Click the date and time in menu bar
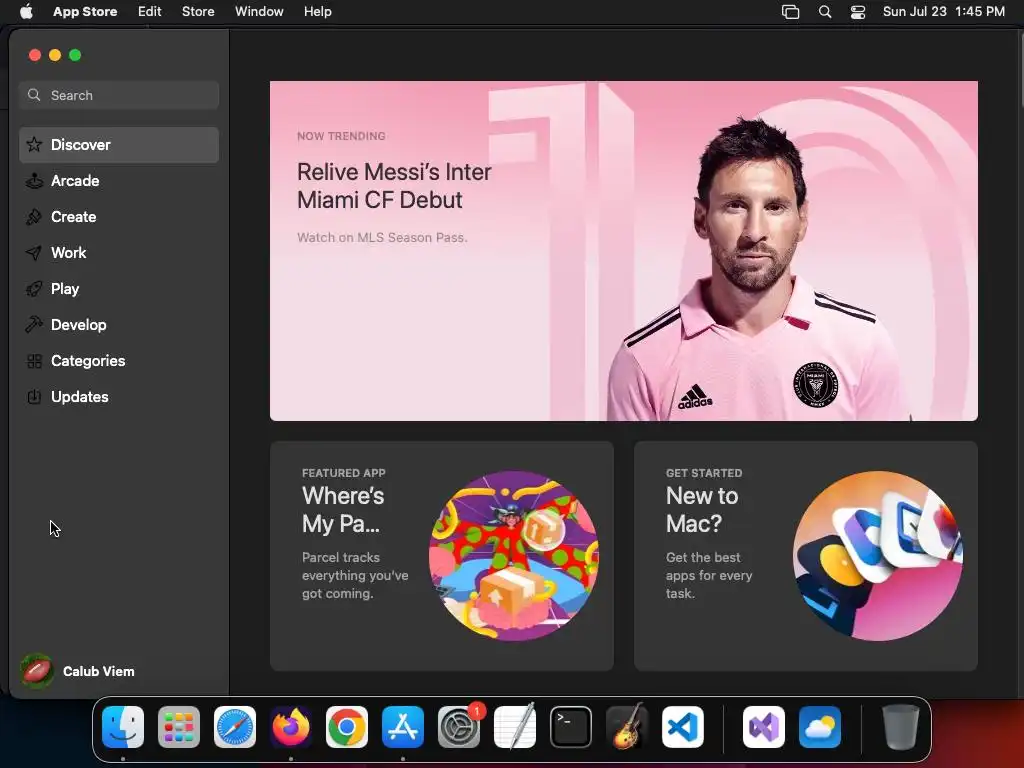 click(944, 12)
